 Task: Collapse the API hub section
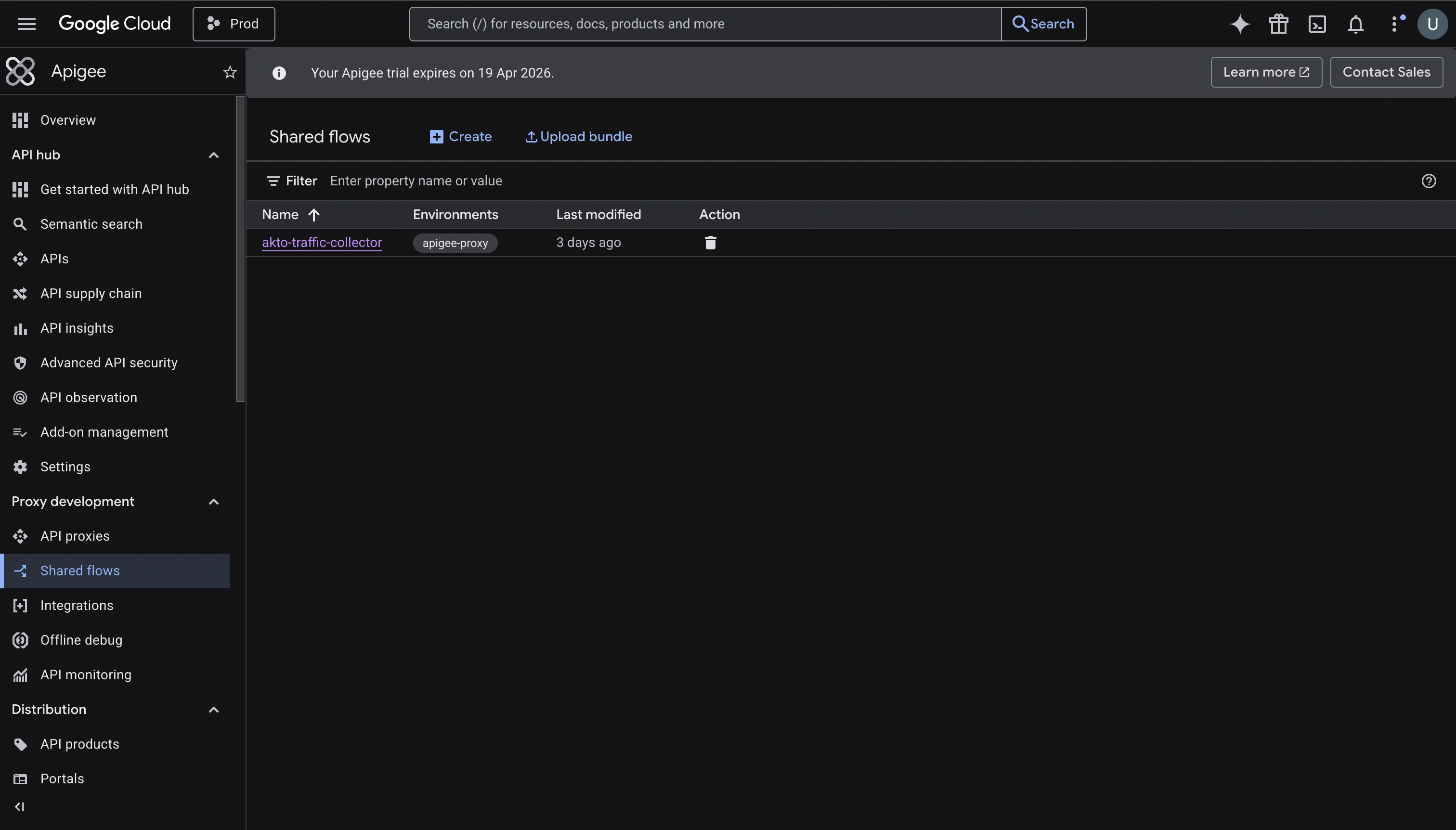pos(214,155)
